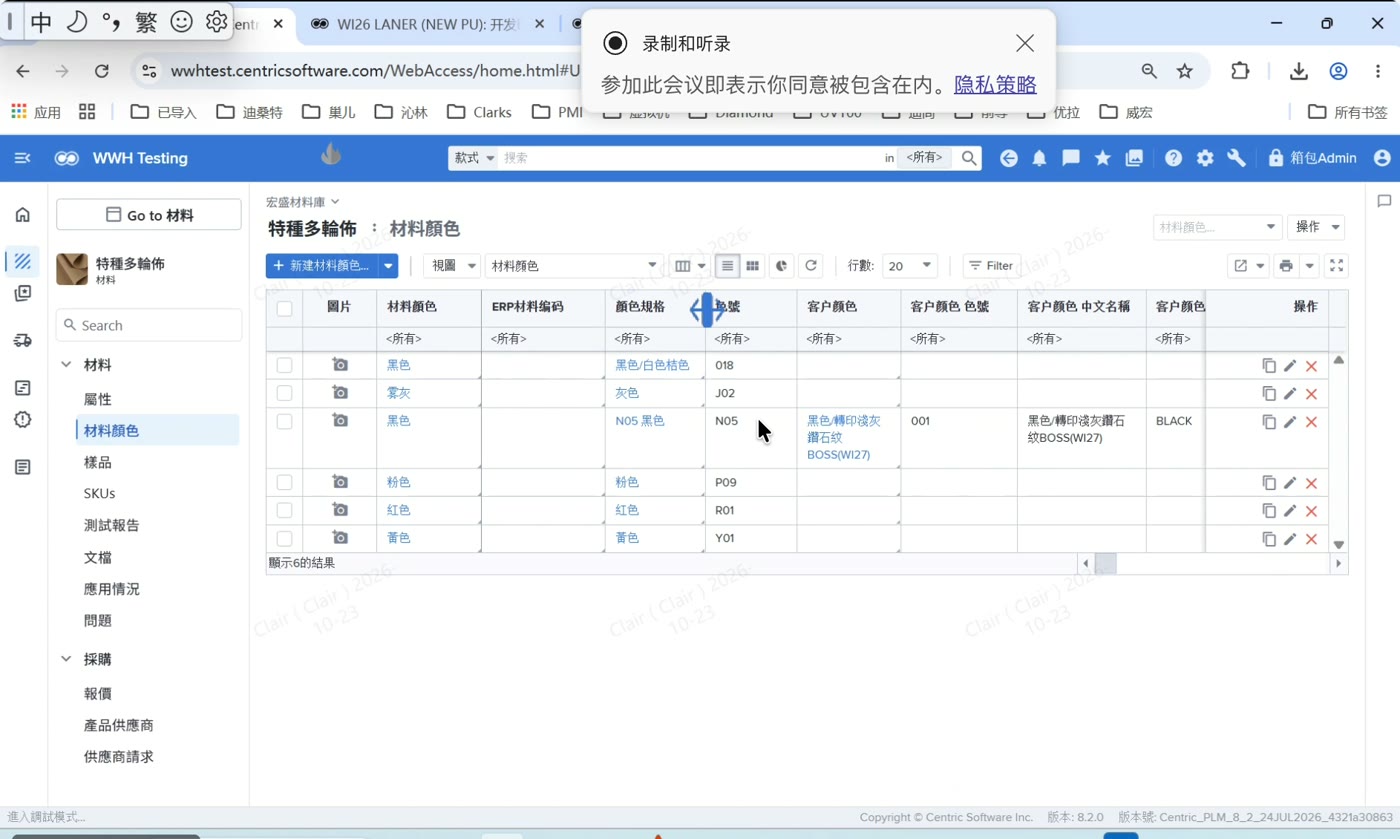Open the 隐私策略 link
This screenshot has width=1400, height=839.
coord(995,85)
